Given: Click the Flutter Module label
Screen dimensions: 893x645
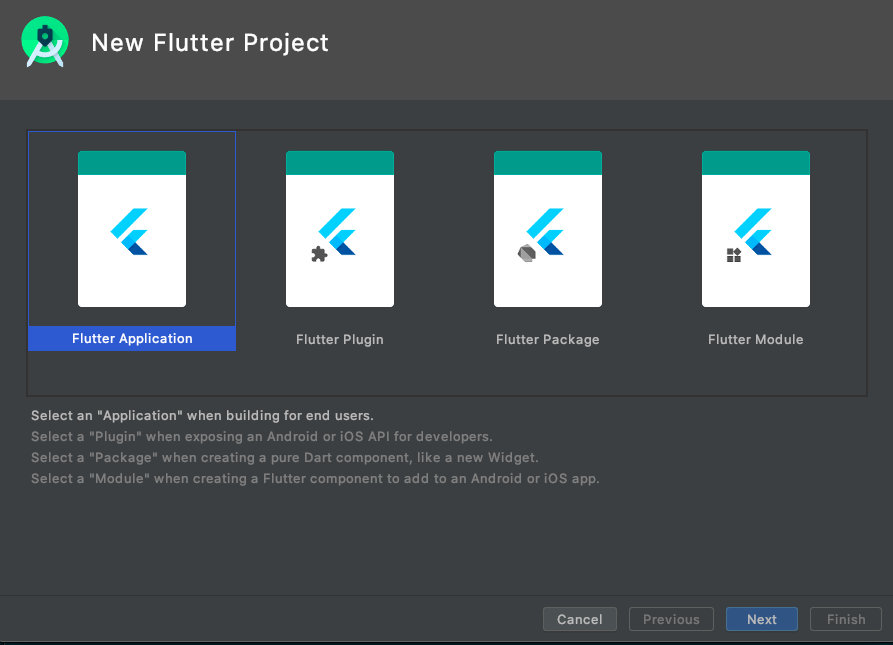Looking at the screenshot, I should [x=756, y=339].
